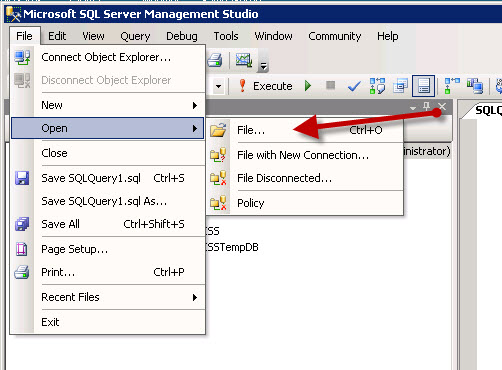Click the Policy icon in submenu

218,203
